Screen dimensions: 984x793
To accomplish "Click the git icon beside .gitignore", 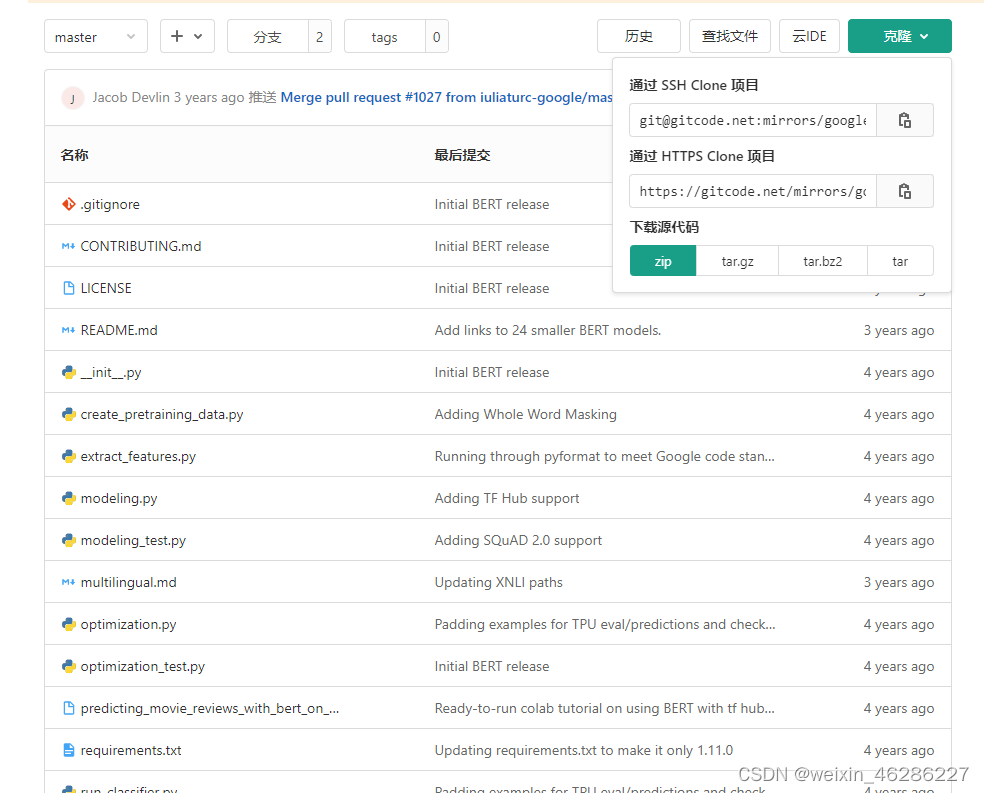I will [68, 204].
